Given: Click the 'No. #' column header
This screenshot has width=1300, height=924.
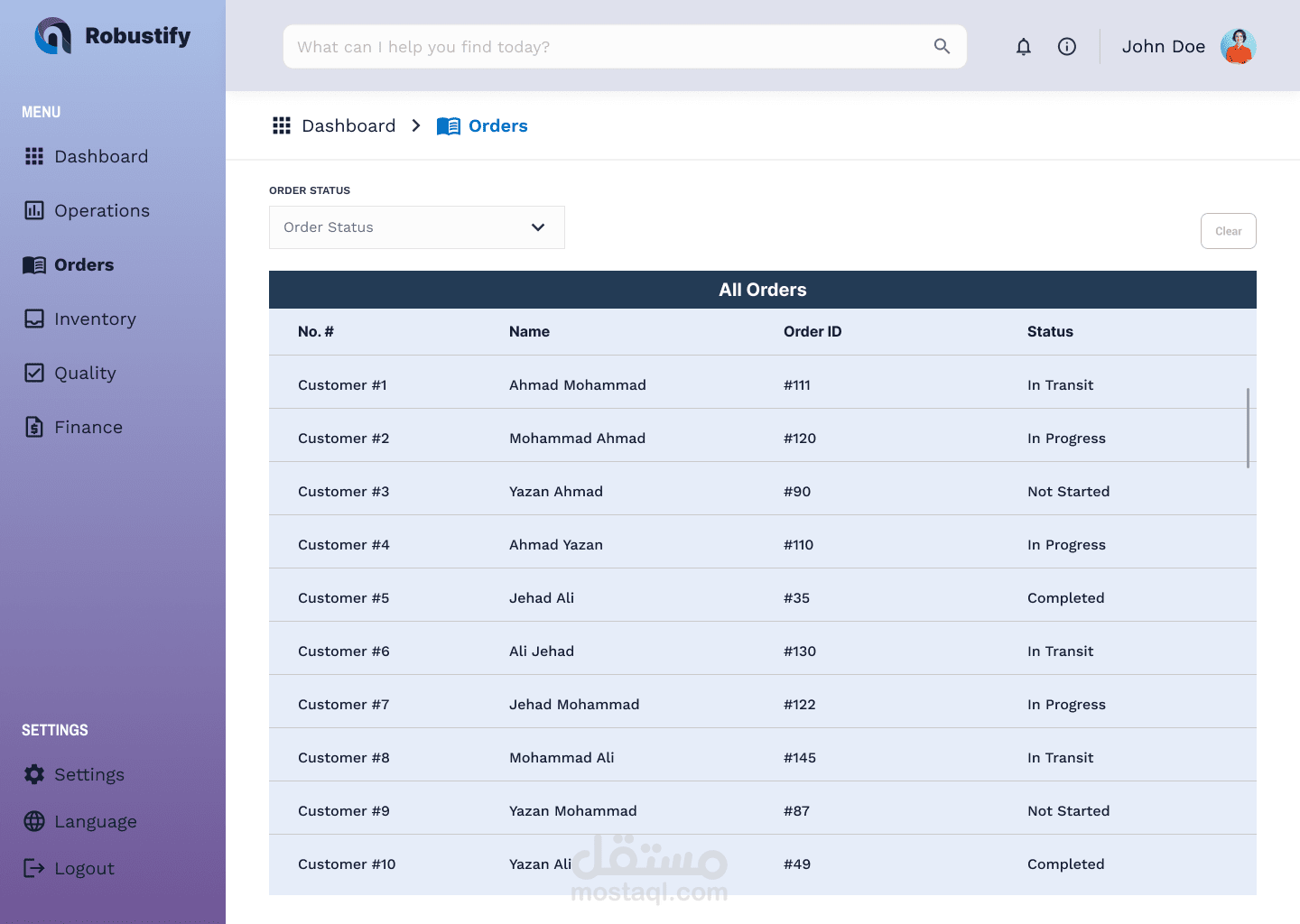Looking at the screenshot, I should click(x=316, y=331).
